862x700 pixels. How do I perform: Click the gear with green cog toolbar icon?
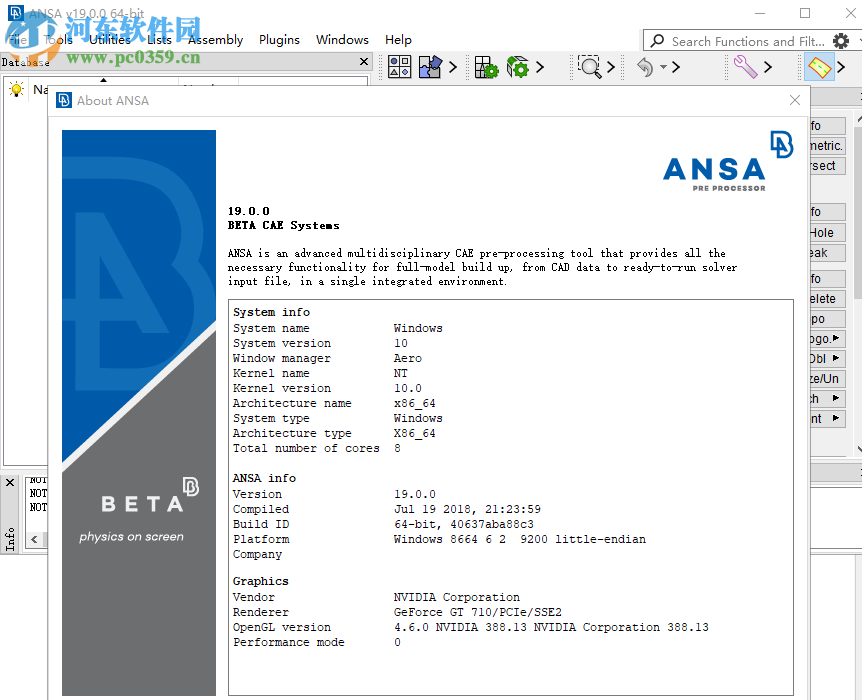point(516,66)
